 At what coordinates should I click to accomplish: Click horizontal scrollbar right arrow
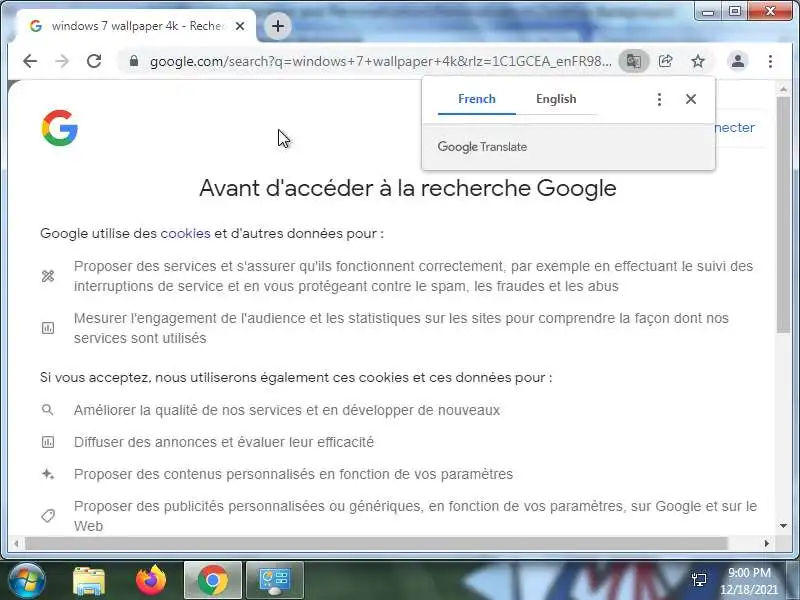pos(767,543)
